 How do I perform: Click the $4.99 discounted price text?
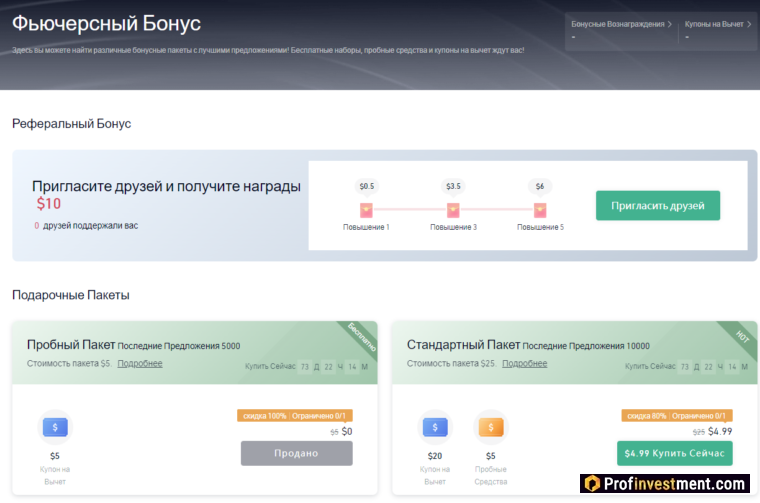pyautogui.click(x=720, y=431)
